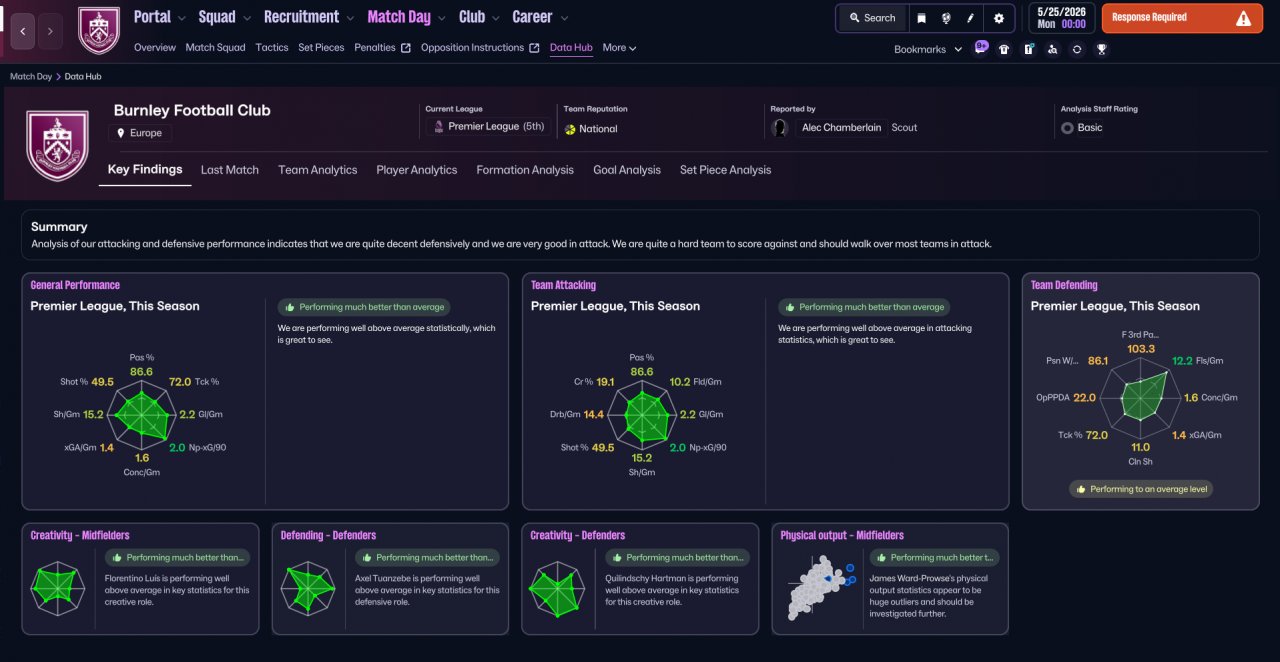Image resolution: width=1280 pixels, height=662 pixels.
Task: Switch to the Set Piece Analysis tab
Action: pos(726,170)
